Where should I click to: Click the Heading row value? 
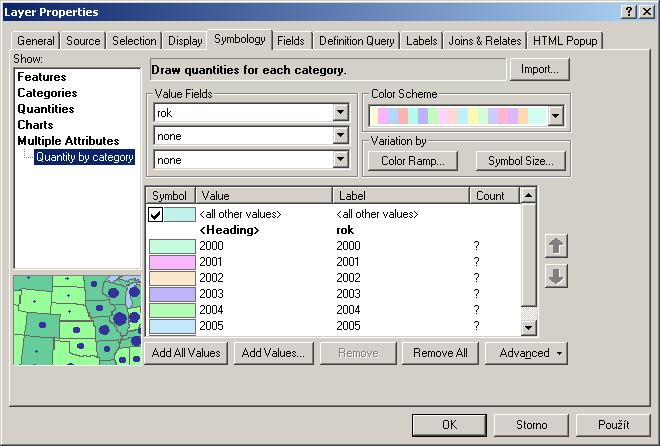(229, 230)
